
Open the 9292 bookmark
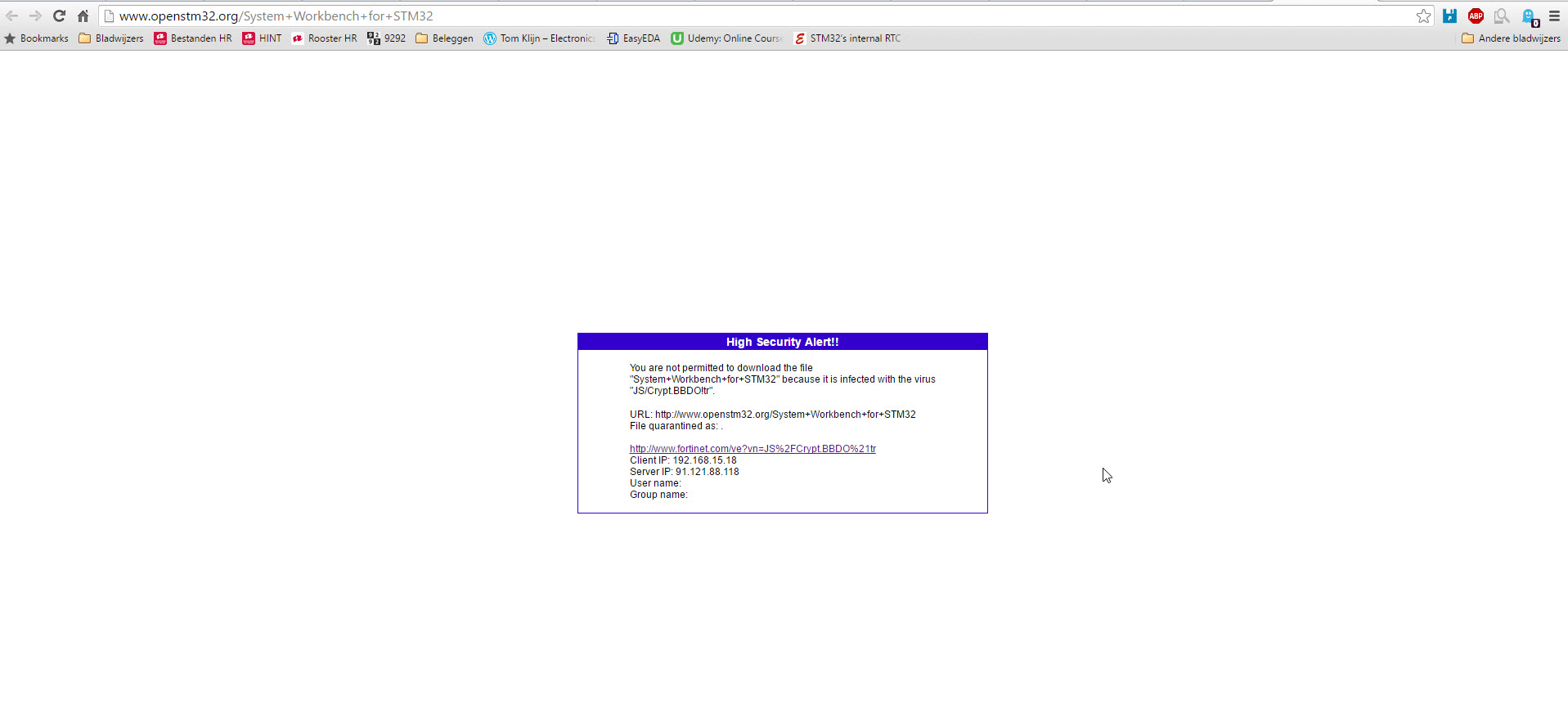(386, 38)
